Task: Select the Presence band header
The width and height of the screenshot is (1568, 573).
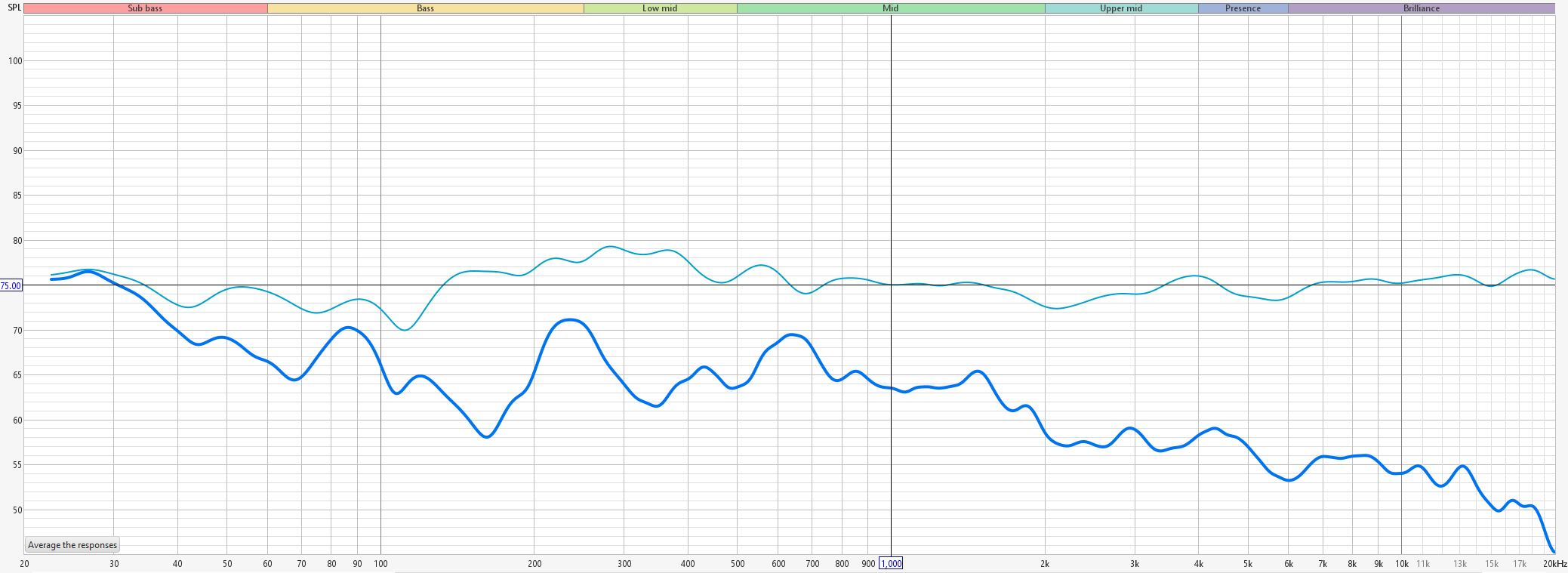Action: pos(1243,8)
